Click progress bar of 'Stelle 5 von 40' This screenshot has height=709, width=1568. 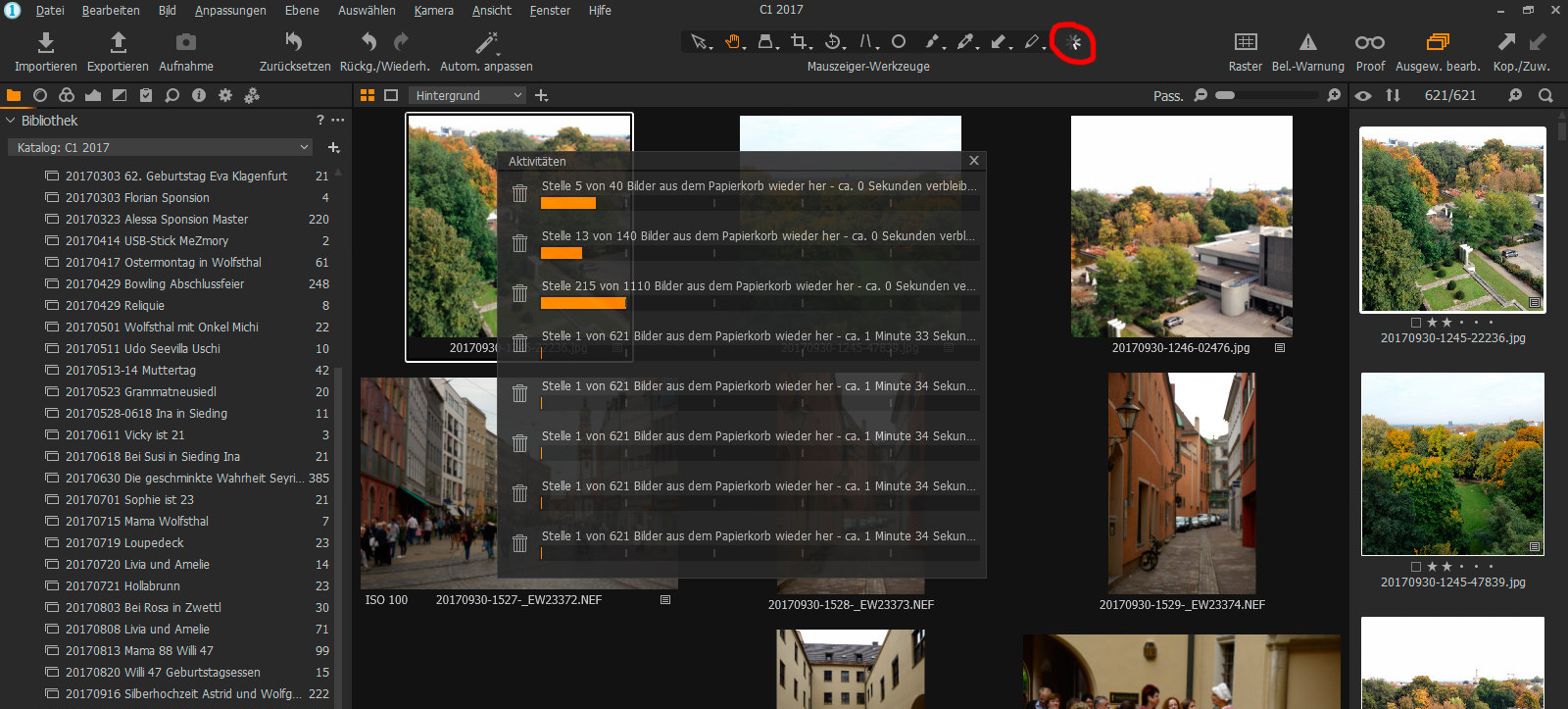coord(760,203)
